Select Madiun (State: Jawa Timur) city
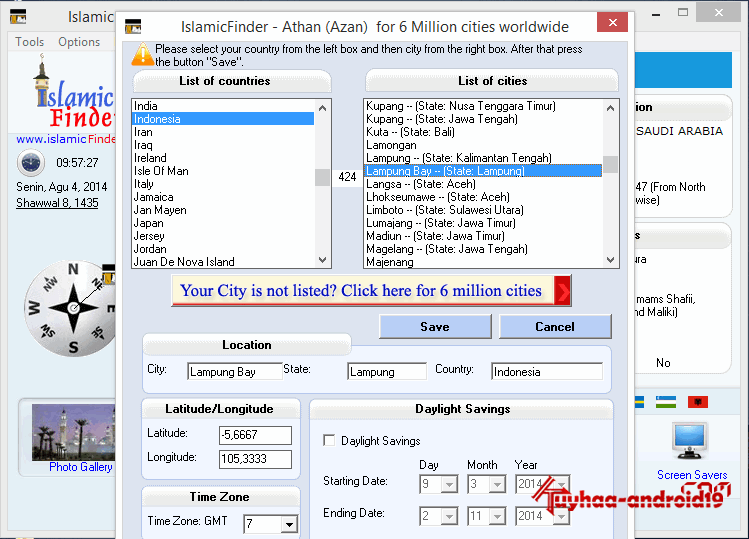This screenshot has height=539, width=749. point(483,236)
